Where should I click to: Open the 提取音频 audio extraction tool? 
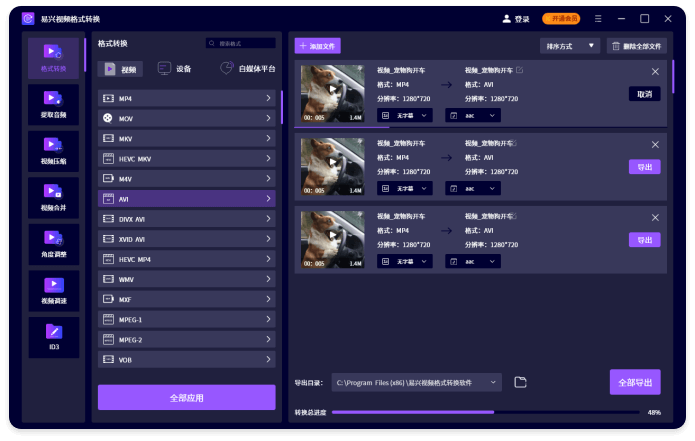[x=54, y=105]
